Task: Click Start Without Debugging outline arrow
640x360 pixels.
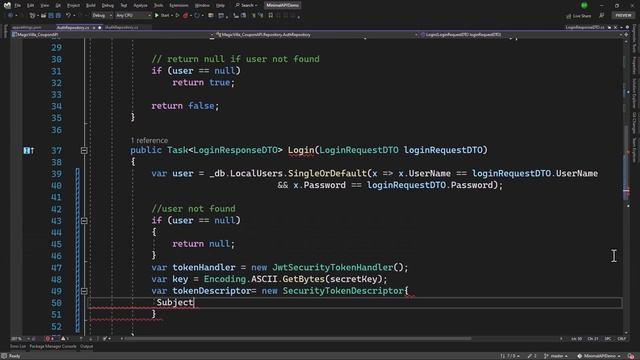Action: click(x=177, y=16)
